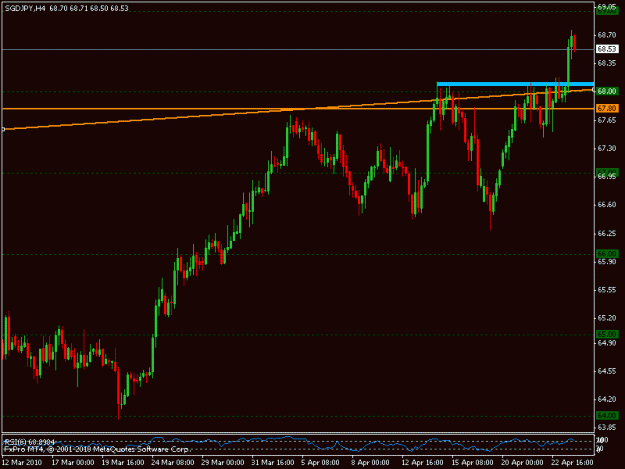Click the 19 Mar 16:00 time label
625x469 pixels.
[123, 462]
